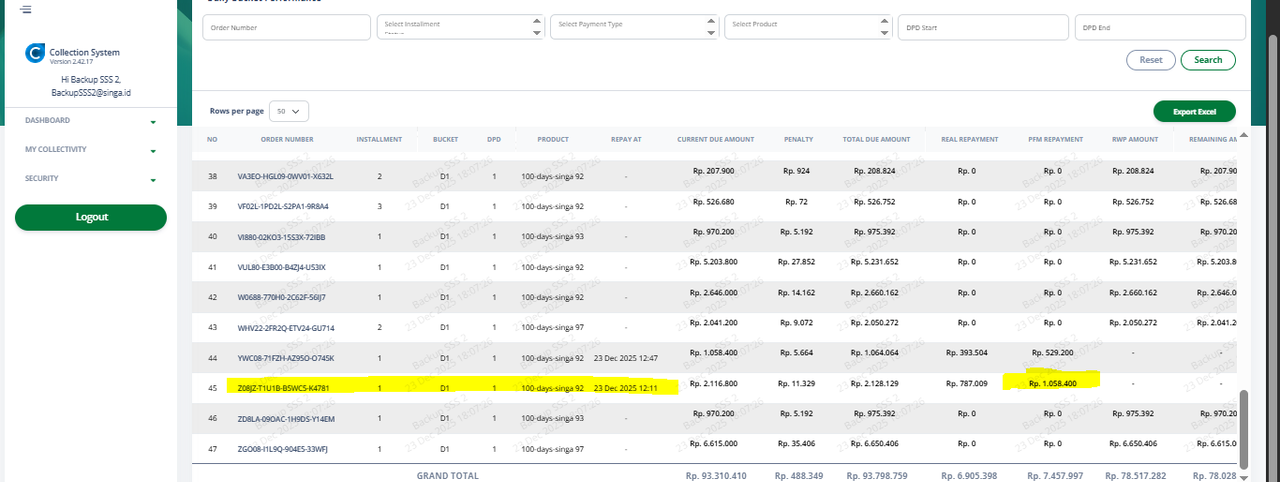Click the INSTALLMENT column header
This screenshot has height=482, width=1280.
click(x=379, y=139)
